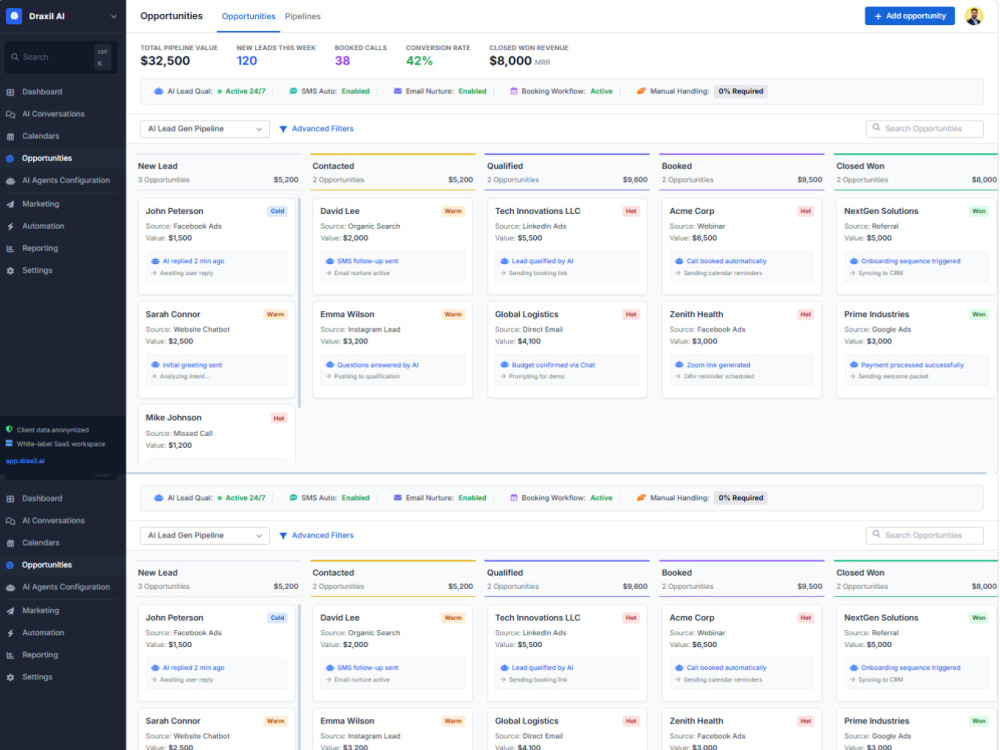Open the Mike Johnson opportunity card
Viewport: 1000px width, 750px height.
tap(217, 433)
